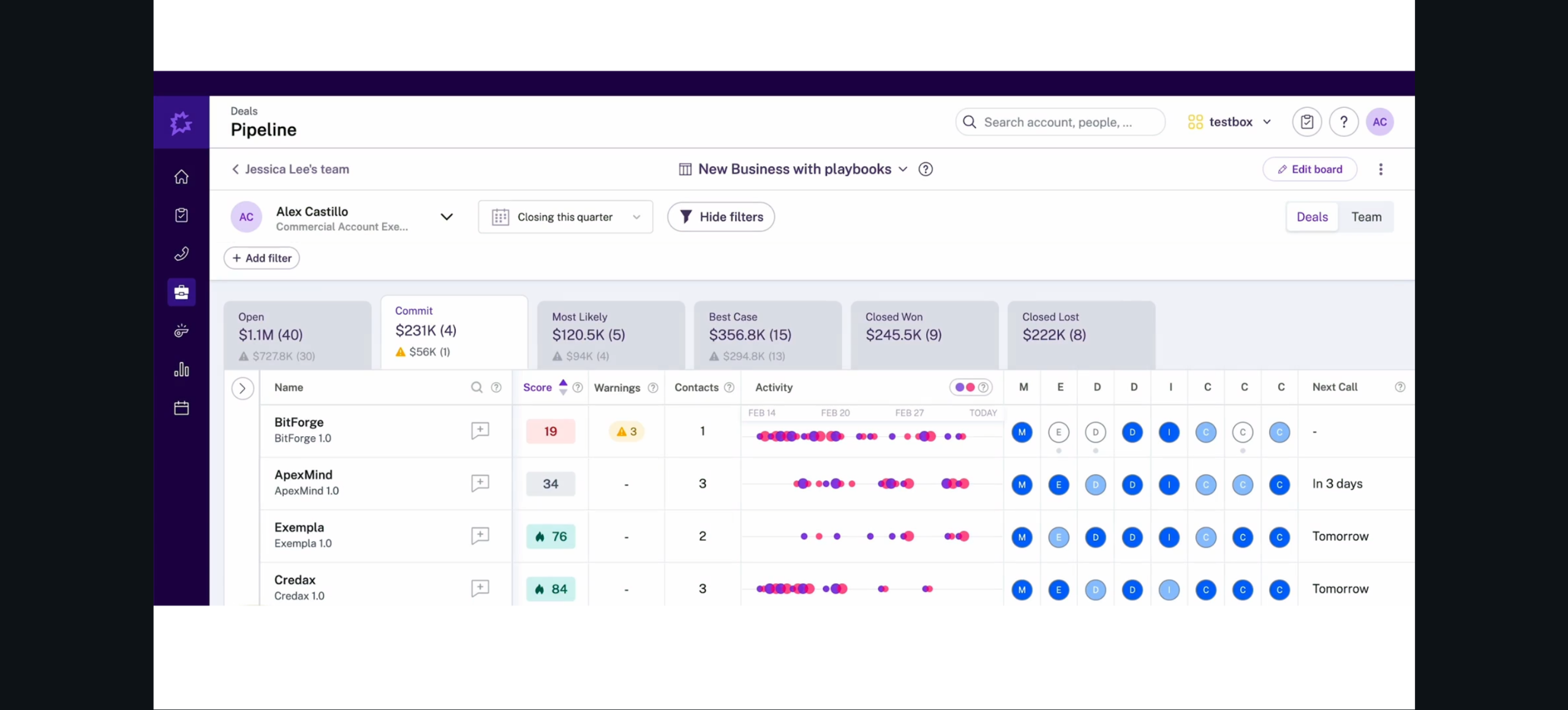Go back to Jessica Lee's team

pyautogui.click(x=290, y=170)
